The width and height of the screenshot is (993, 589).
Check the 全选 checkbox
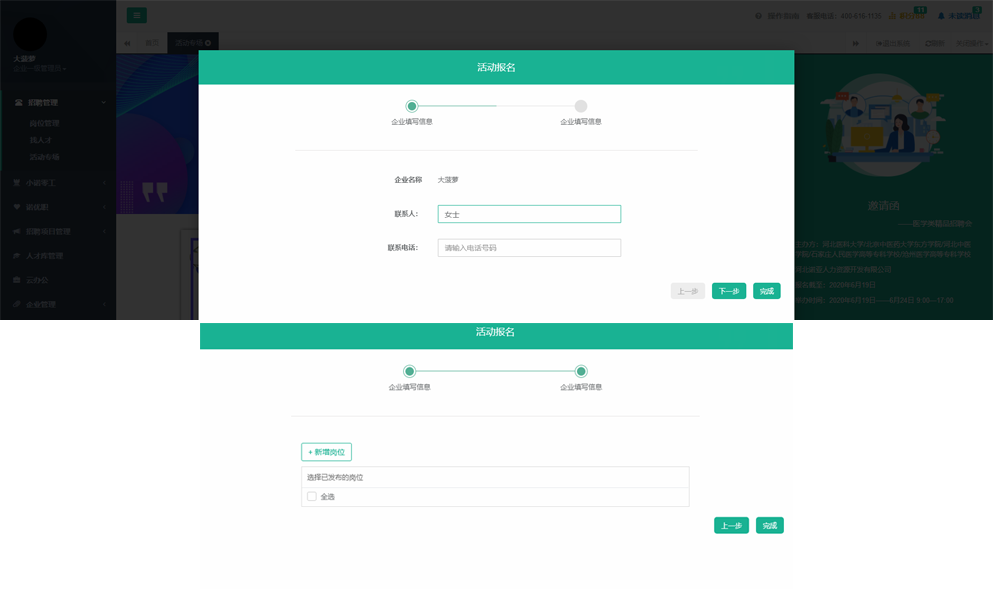pos(312,496)
